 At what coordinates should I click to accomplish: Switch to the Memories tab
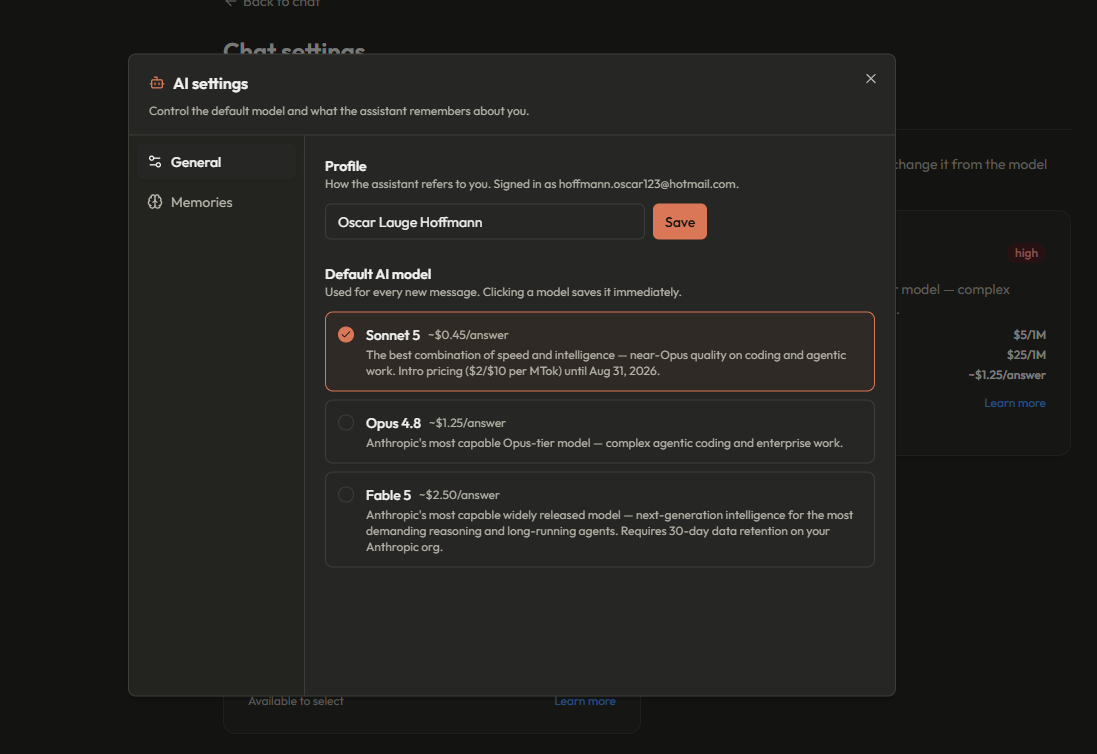pyautogui.click(x=216, y=201)
